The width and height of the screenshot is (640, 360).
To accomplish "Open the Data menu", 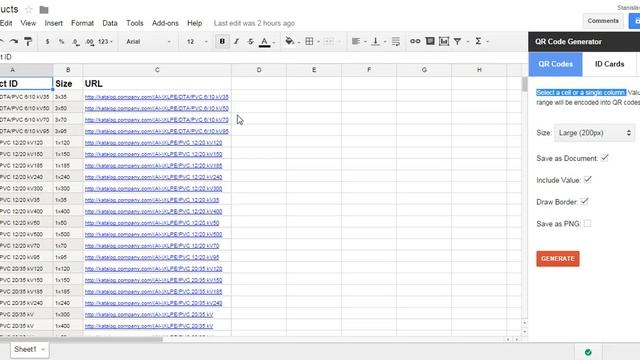I will (110, 23).
